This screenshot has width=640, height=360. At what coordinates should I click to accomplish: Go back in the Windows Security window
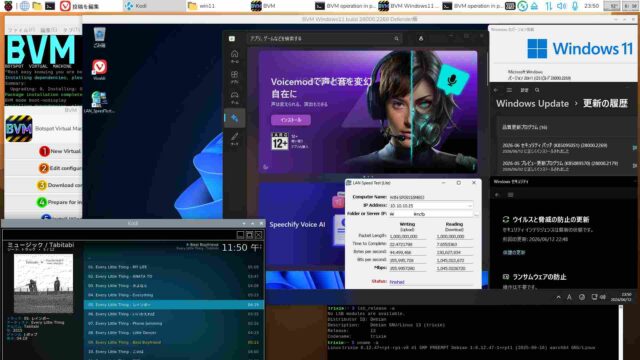pos(497,195)
